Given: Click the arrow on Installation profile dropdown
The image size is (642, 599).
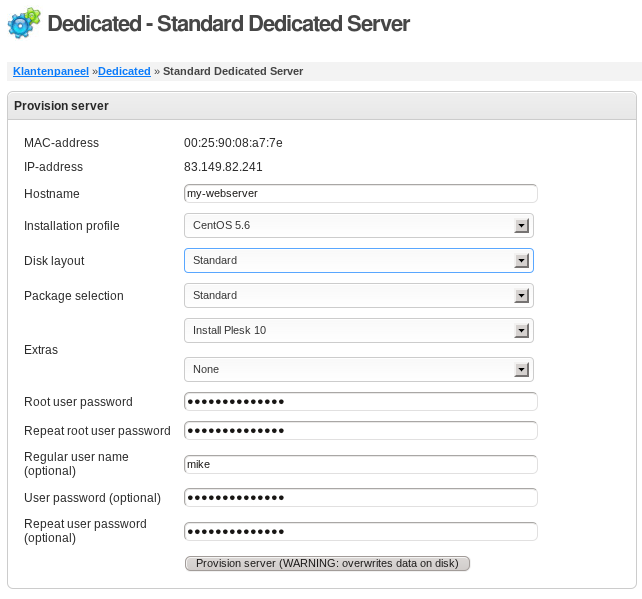Looking at the screenshot, I should [522, 226].
